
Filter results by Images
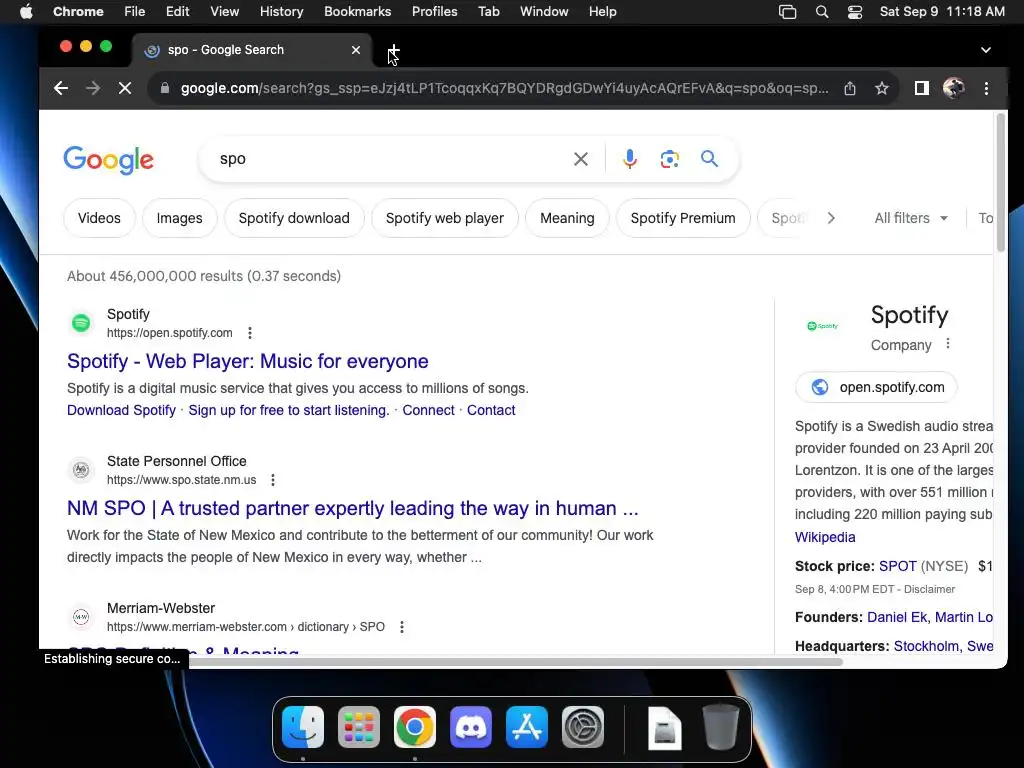[180, 218]
